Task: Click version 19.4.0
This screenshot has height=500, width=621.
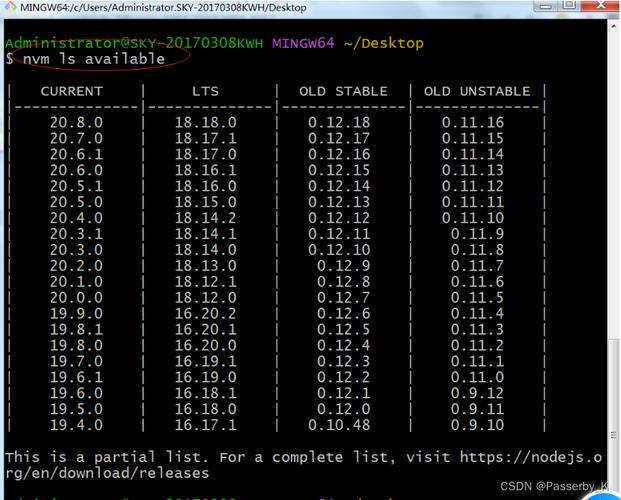Action: pyautogui.click(x=76, y=425)
